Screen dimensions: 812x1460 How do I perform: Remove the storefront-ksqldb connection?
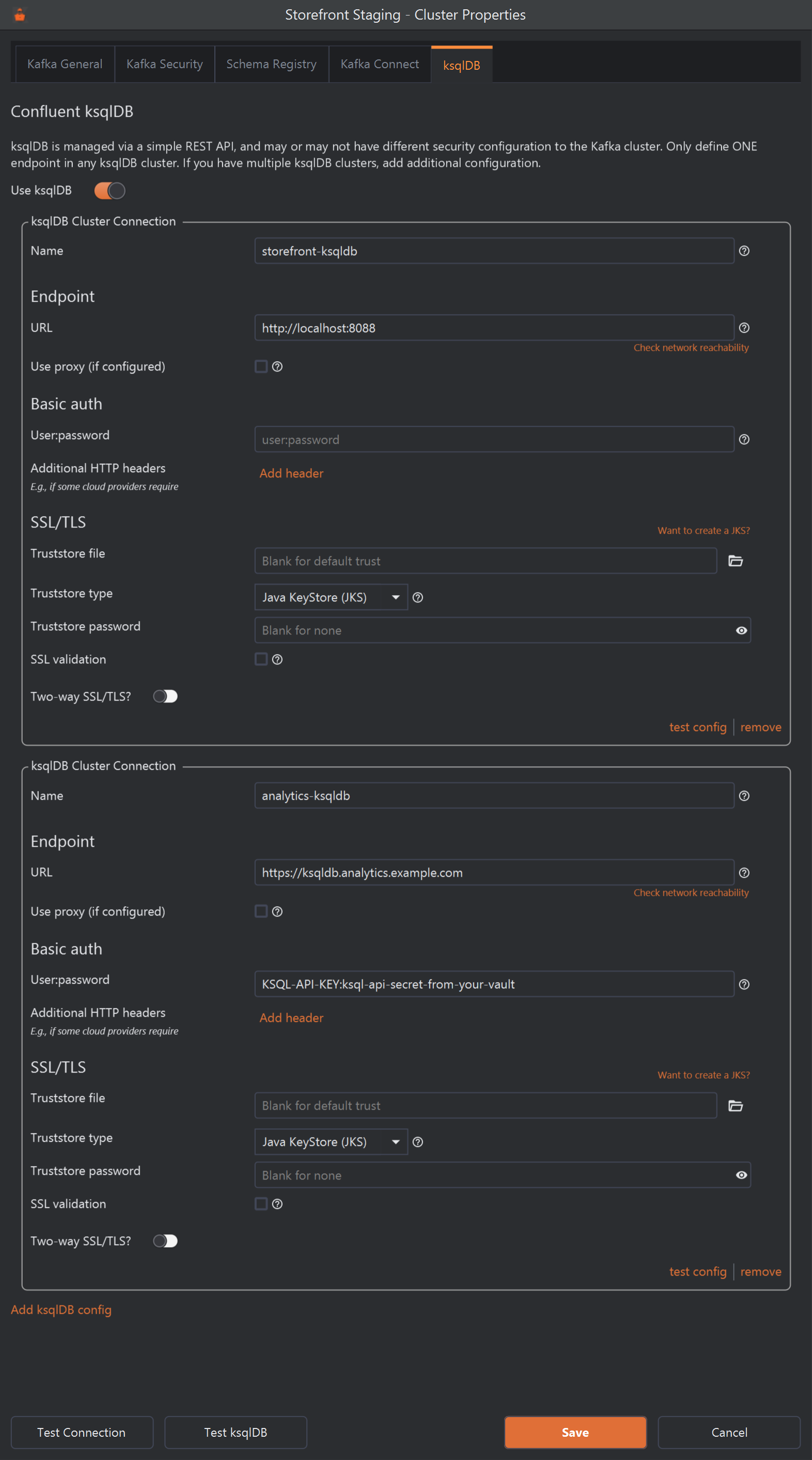760,727
